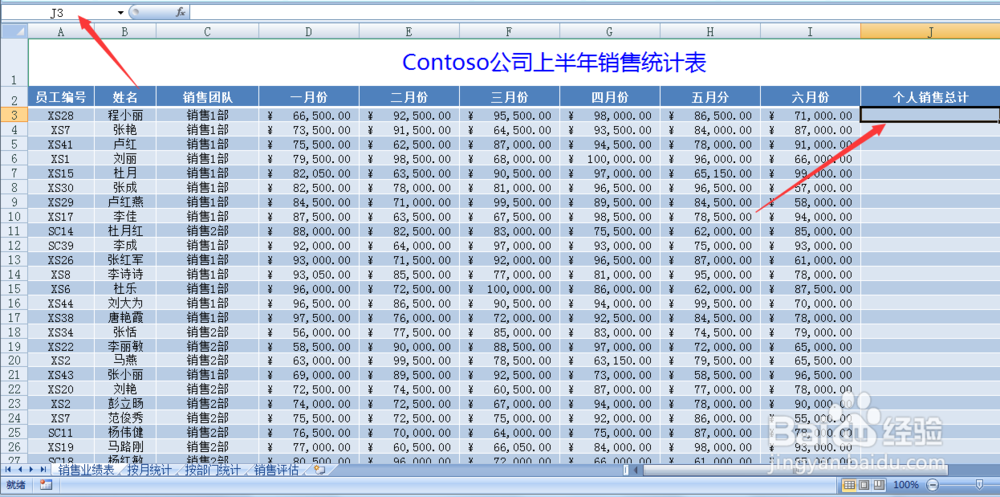Image resolution: width=1000 pixels, height=497 pixels.
Task: Click 杜乐's March value 100,000.00
Action: (510, 288)
